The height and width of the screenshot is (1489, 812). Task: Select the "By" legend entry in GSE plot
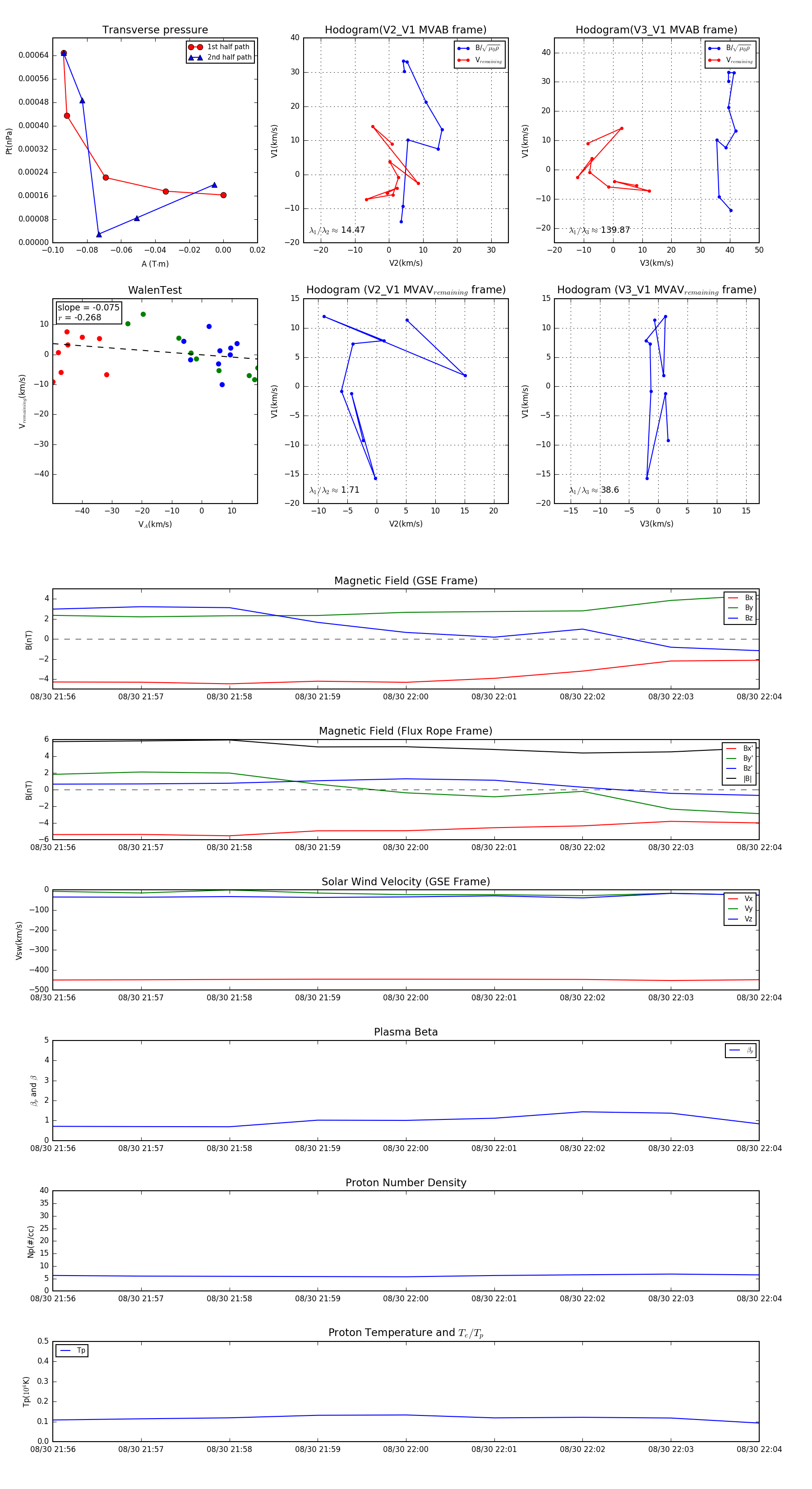(740, 607)
